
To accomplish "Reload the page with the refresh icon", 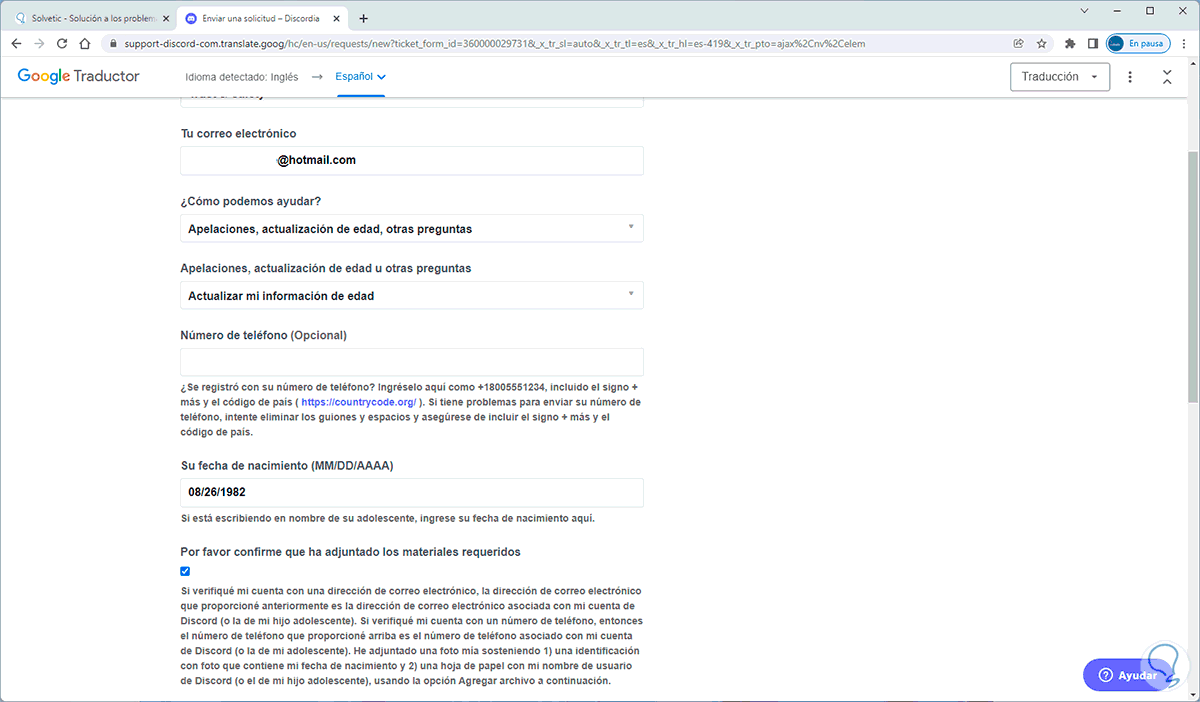I will click(x=62, y=44).
